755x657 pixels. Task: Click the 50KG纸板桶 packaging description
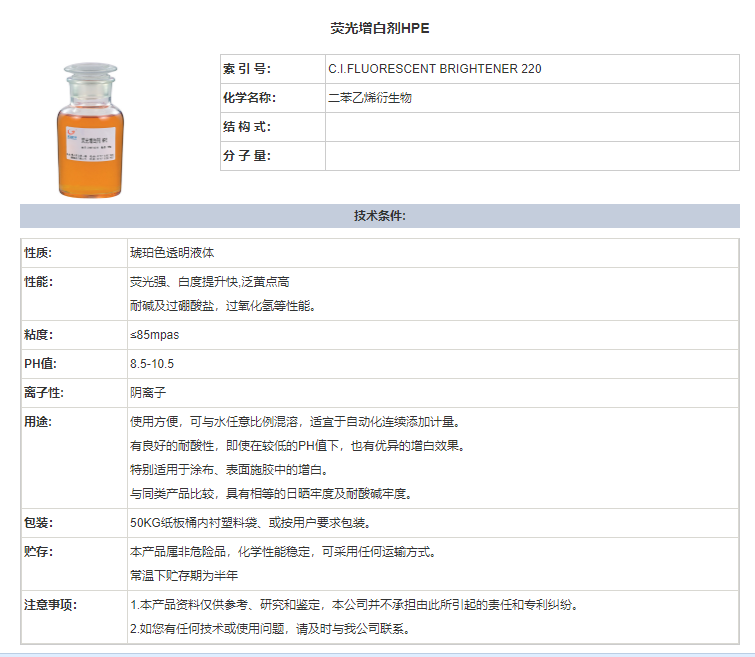coord(250,523)
